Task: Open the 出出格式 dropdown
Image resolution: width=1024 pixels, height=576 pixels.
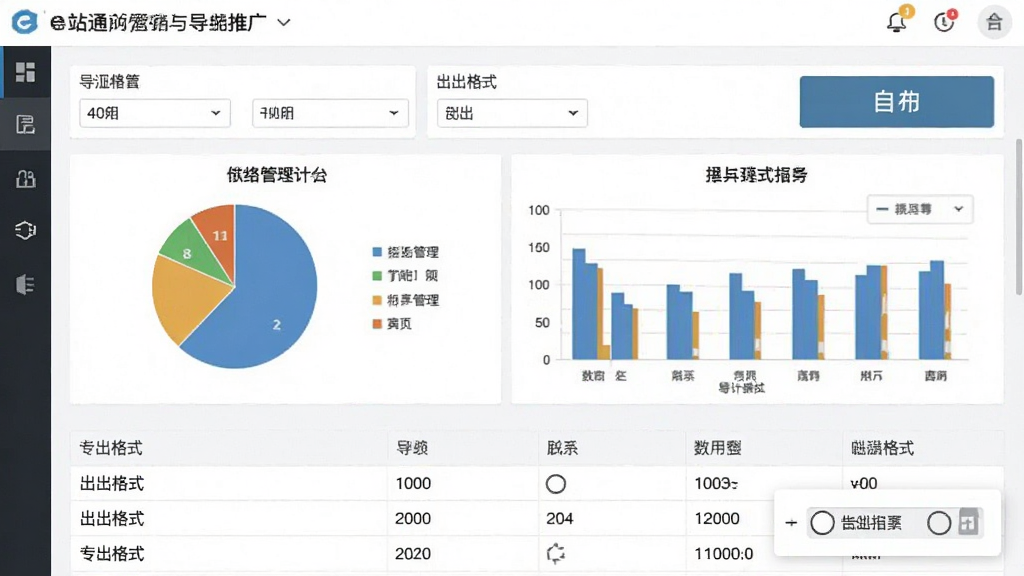Action: 512,113
